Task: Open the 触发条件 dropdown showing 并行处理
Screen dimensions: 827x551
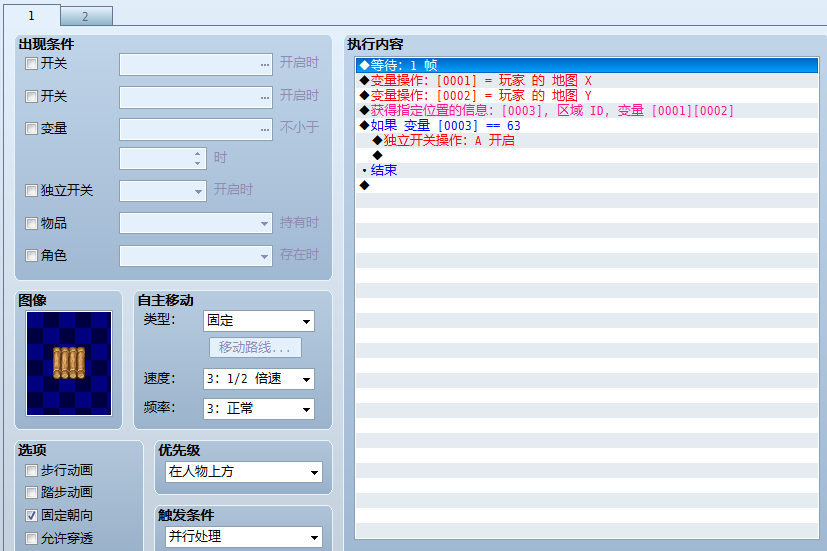Action: pos(244,537)
